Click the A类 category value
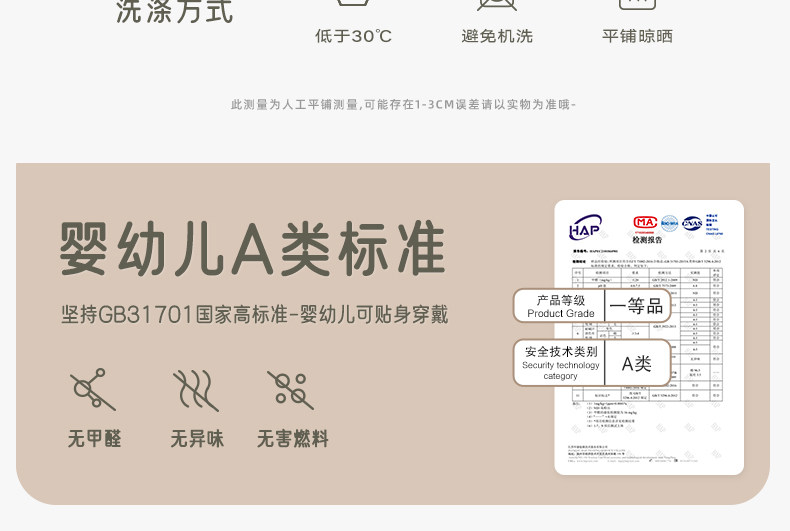The width and height of the screenshot is (790, 531). point(637,363)
